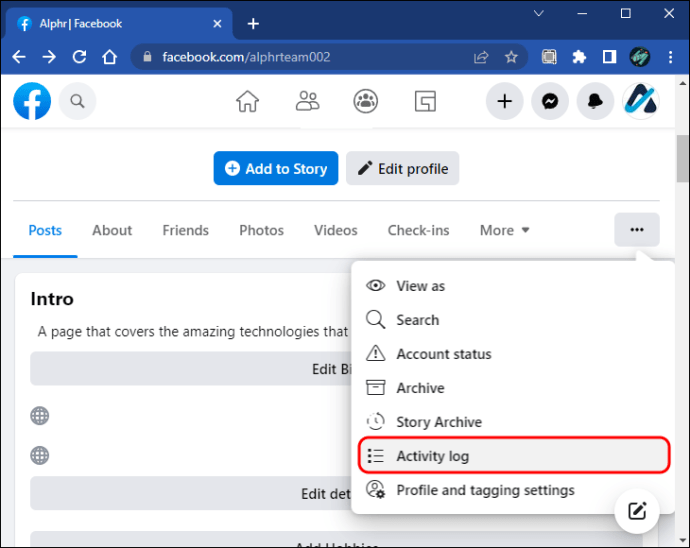Image resolution: width=690 pixels, height=548 pixels.
Task: Click the Facebook search magnifier icon
Action: pos(77,101)
